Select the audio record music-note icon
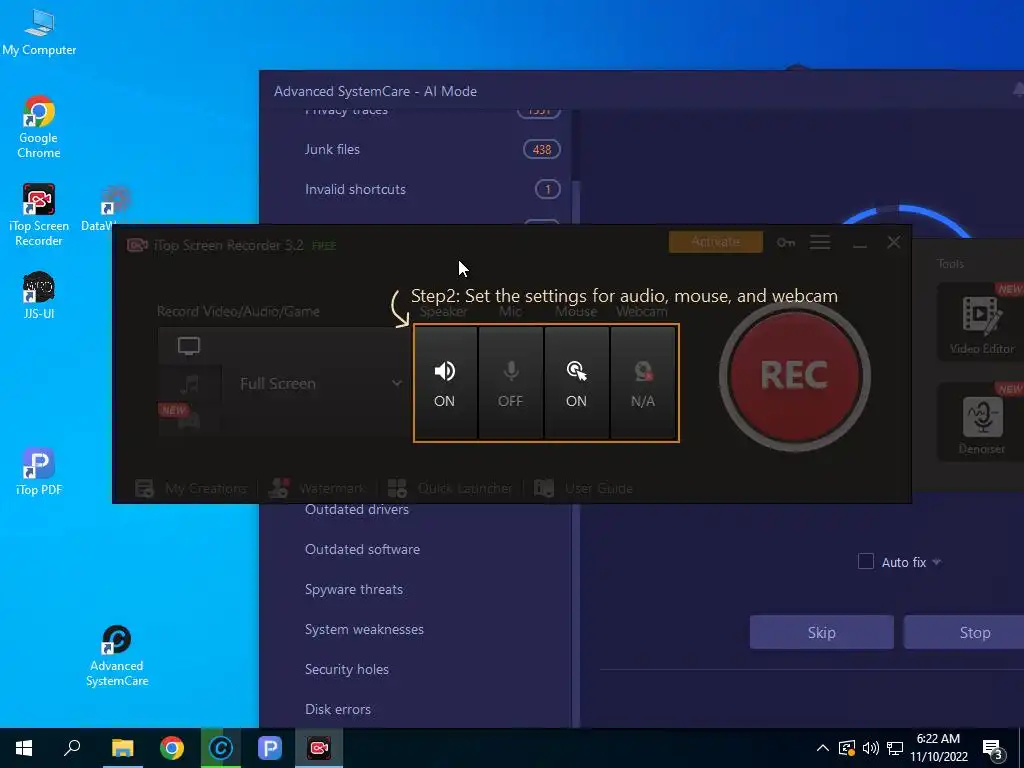This screenshot has height=768, width=1024. pos(189,383)
